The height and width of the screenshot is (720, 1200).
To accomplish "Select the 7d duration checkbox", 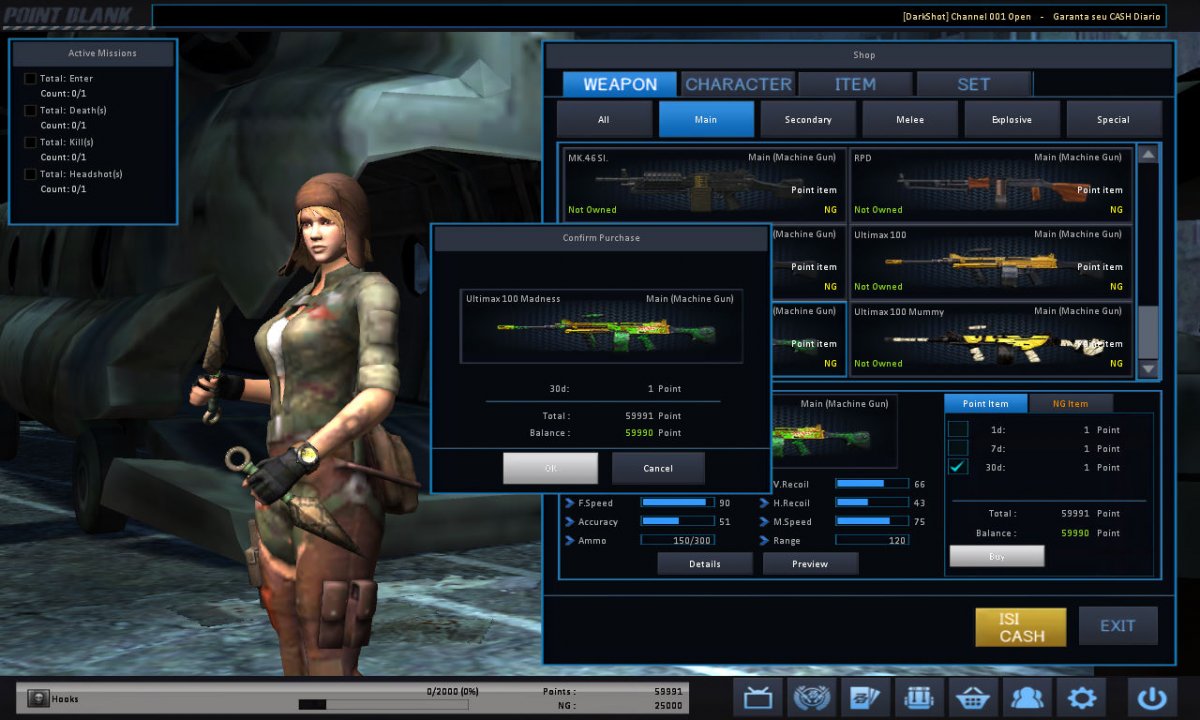I will (958, 448).
